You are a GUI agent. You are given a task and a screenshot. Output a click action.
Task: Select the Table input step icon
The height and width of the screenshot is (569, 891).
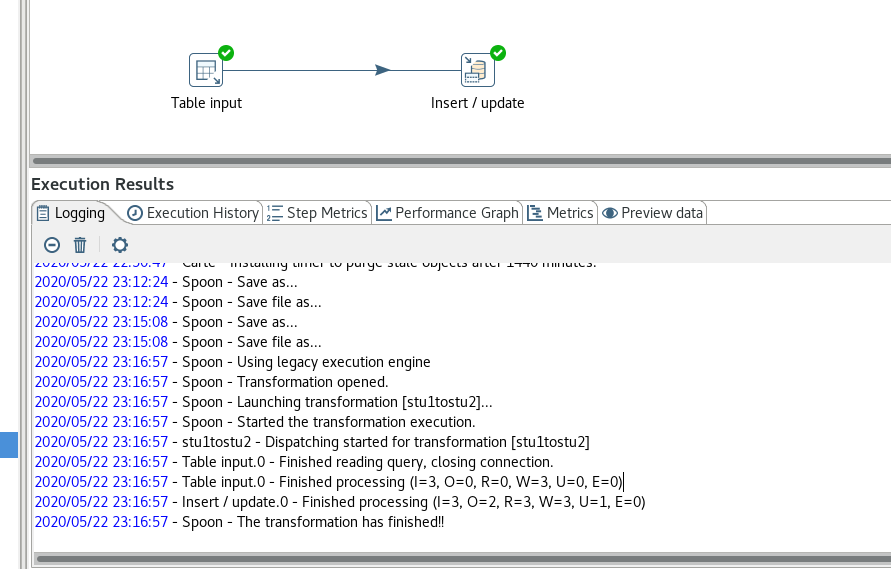(x=206, y=70)
